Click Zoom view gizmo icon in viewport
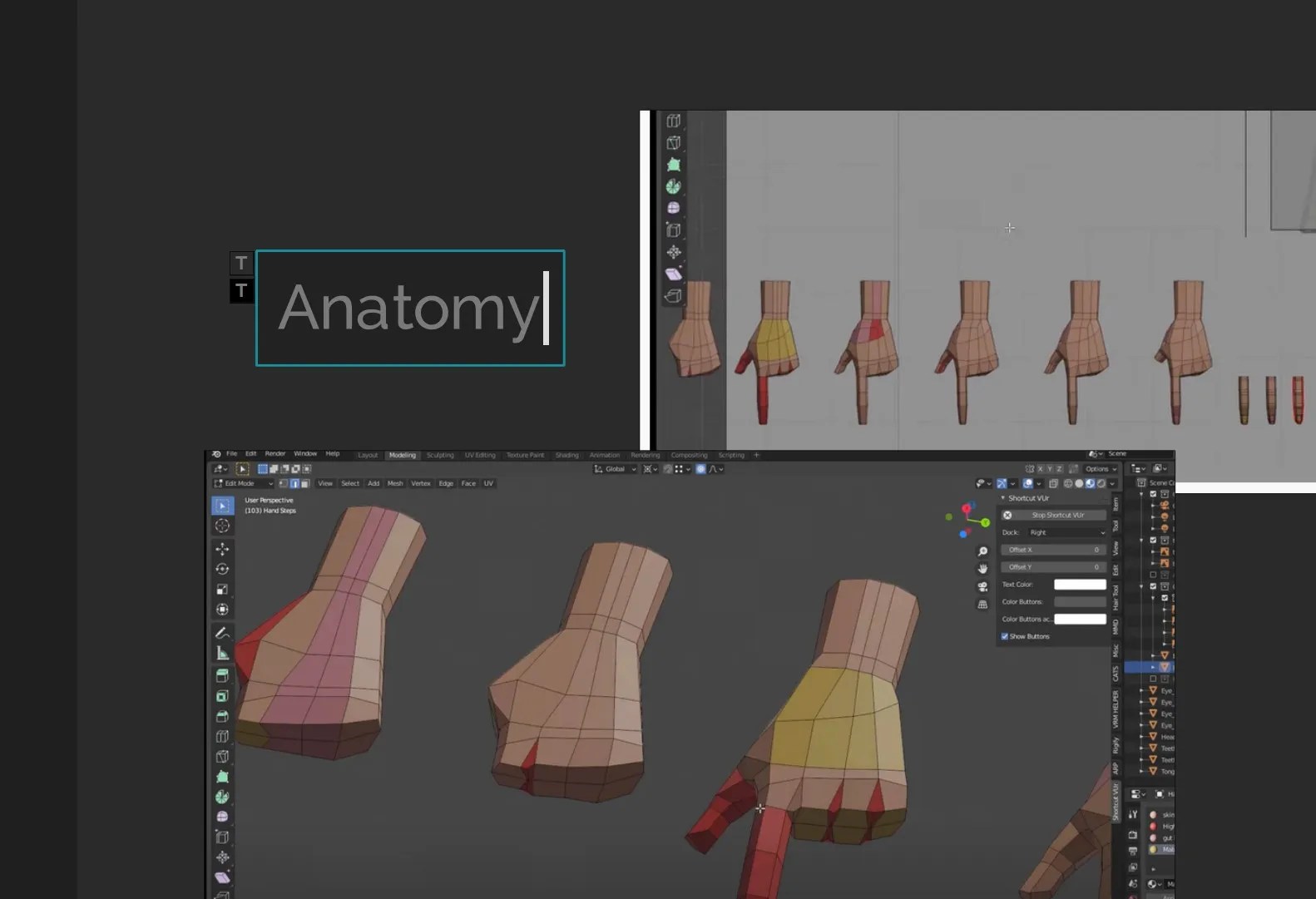Screen dimensions: 1316x899 pos(982,551)
